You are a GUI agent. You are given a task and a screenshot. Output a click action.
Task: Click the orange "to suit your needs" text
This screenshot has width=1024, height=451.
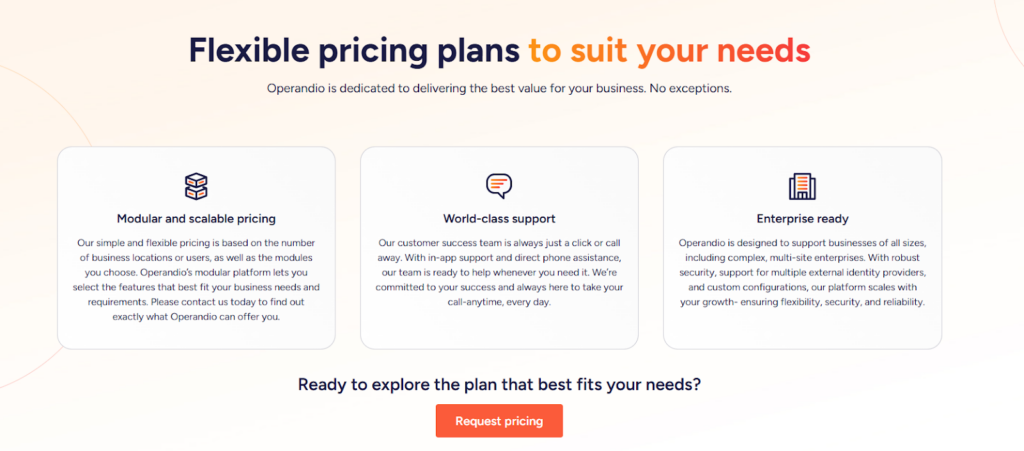(669, 49)
